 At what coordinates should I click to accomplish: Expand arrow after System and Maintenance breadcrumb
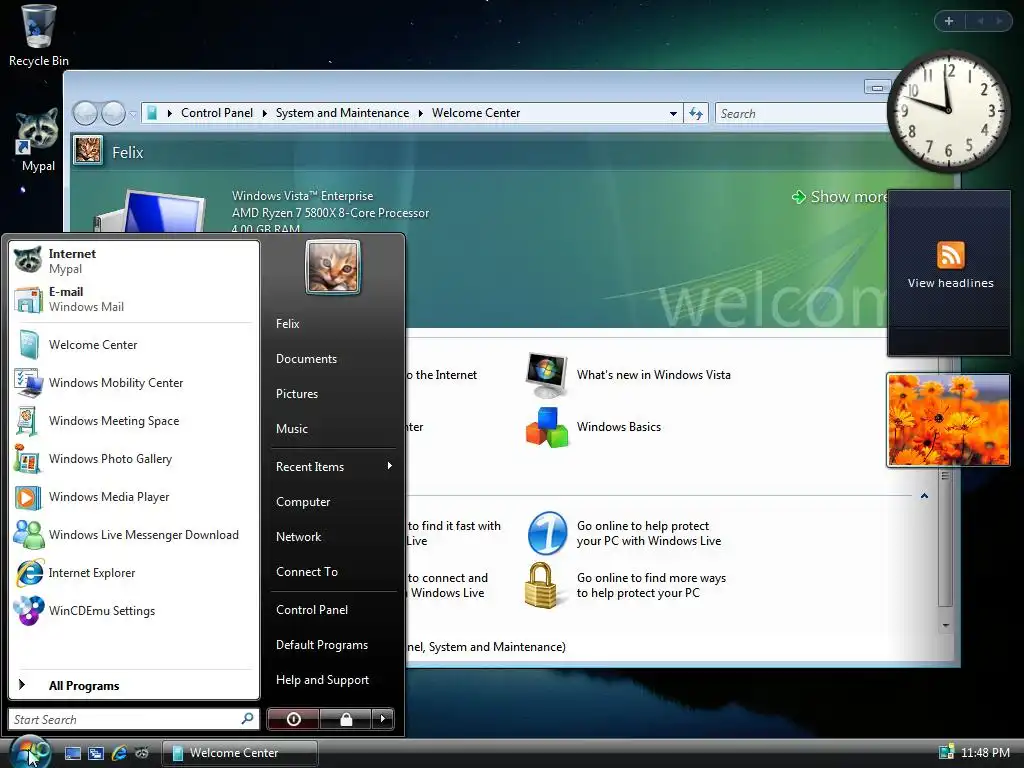pos(421,113)
